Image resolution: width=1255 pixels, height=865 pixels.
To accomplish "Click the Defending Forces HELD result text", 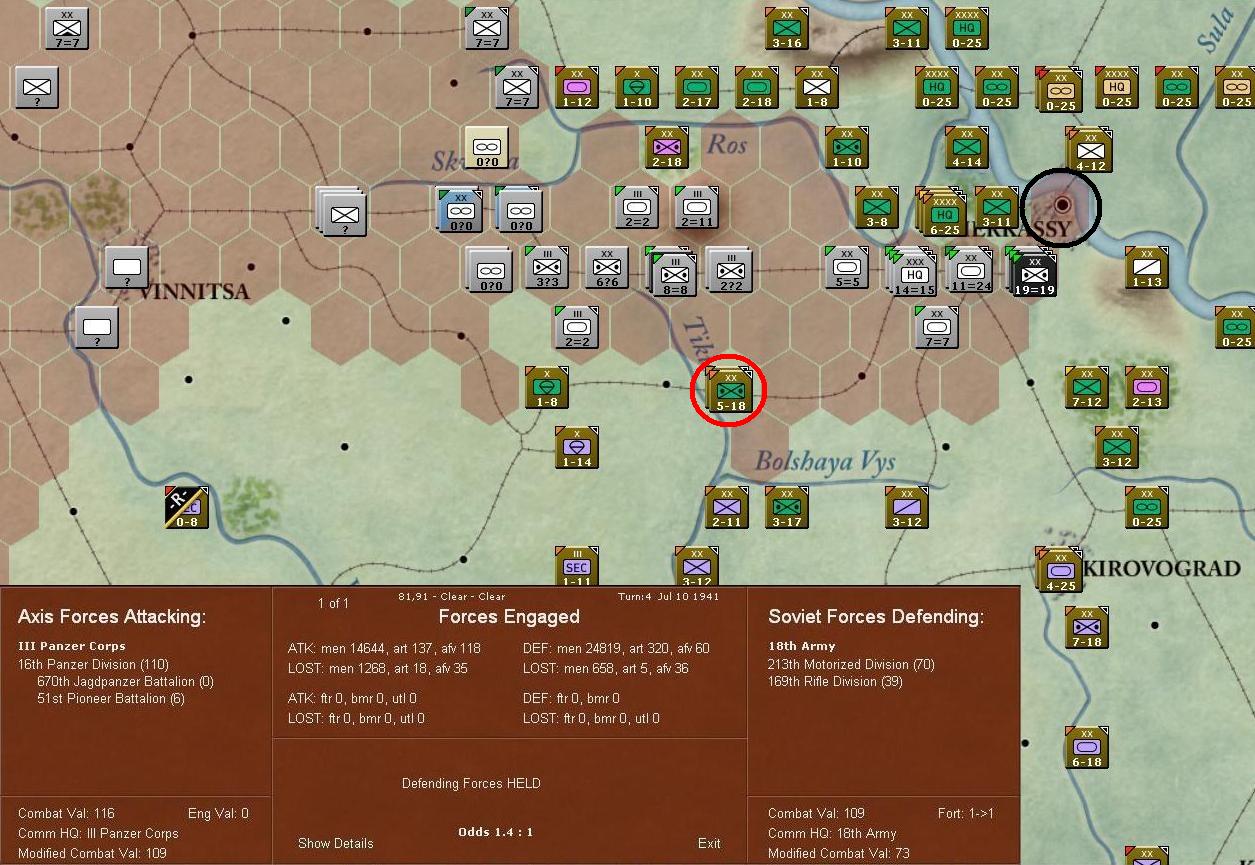I will [x=471, y=783].
